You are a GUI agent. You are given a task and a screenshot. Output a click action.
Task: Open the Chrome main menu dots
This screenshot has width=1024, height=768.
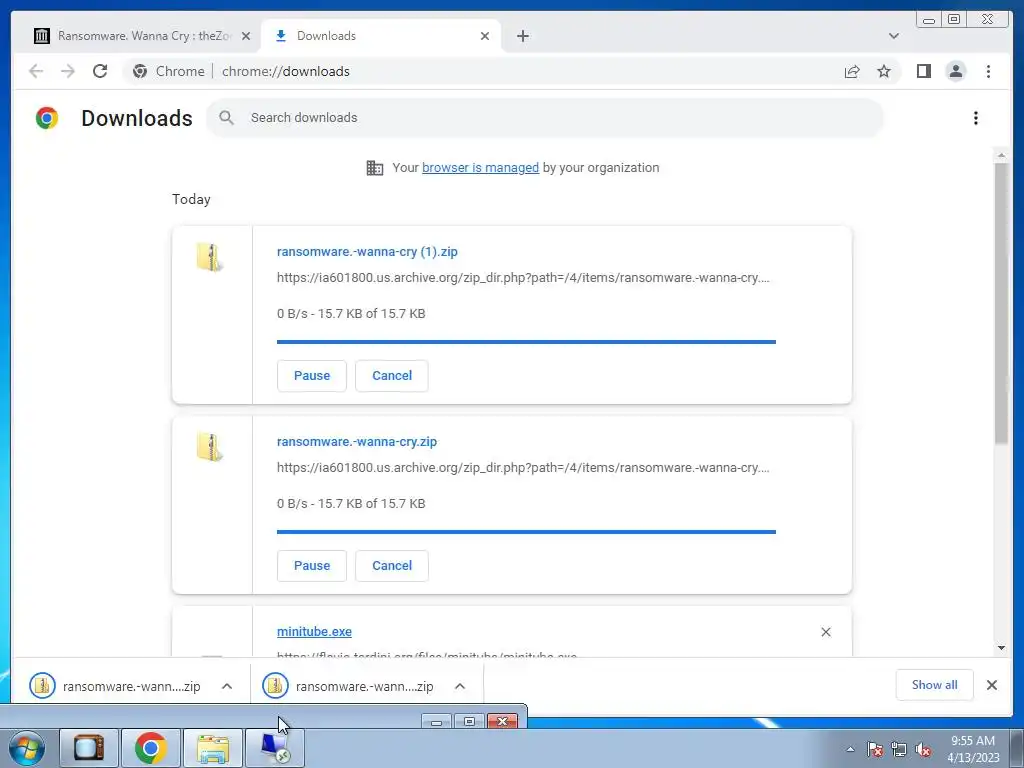pyautogui.click(x=988, y=71)
